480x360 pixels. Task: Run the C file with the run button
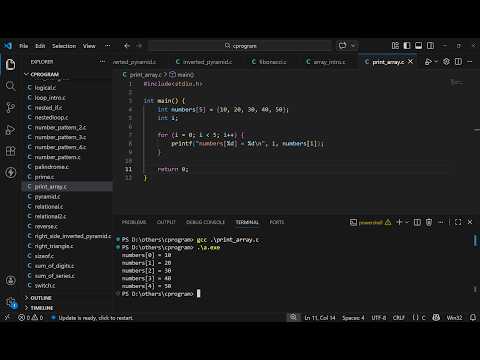coord(428,62)
